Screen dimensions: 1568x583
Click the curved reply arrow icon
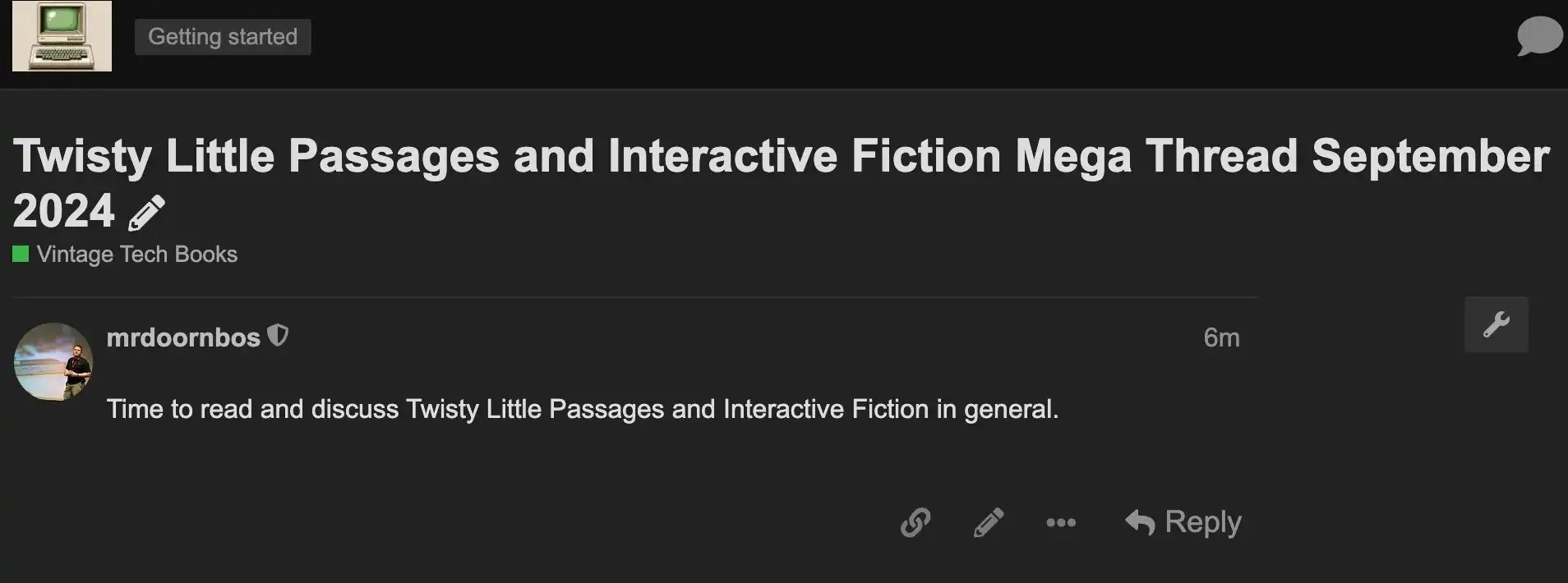[1140, 522]
